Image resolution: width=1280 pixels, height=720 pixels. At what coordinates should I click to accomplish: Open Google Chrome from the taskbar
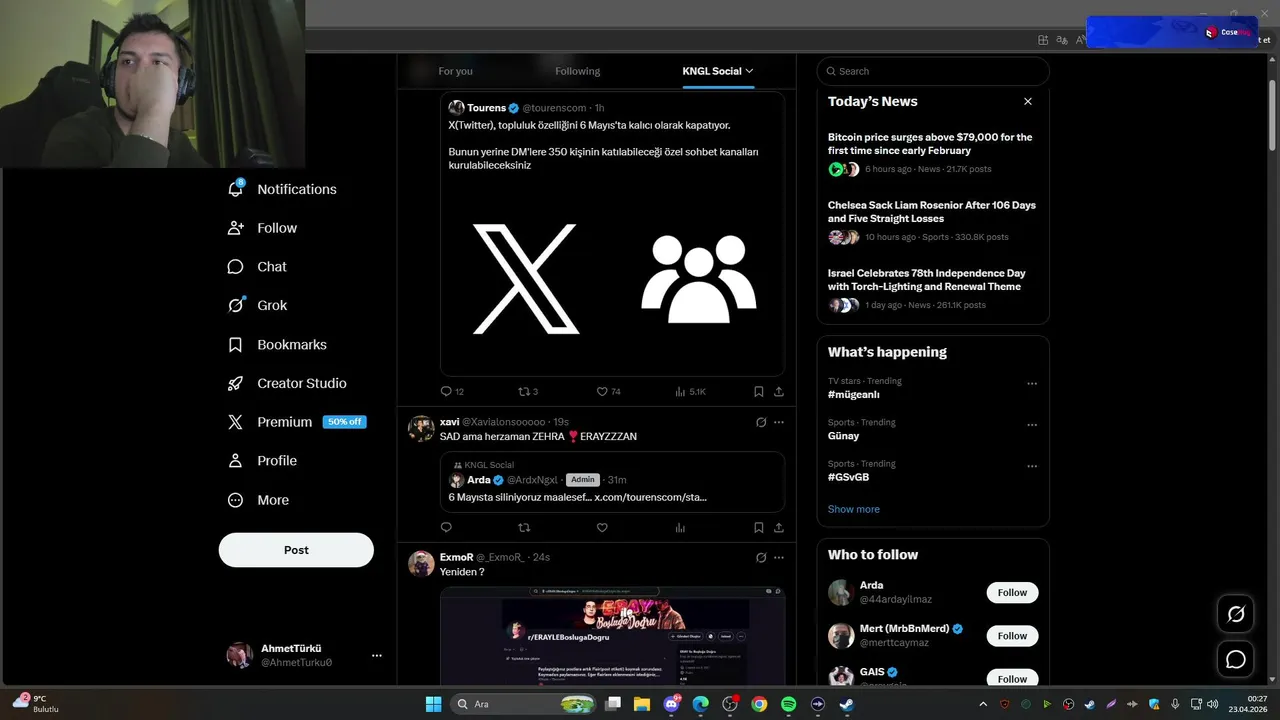pos(759,704)
